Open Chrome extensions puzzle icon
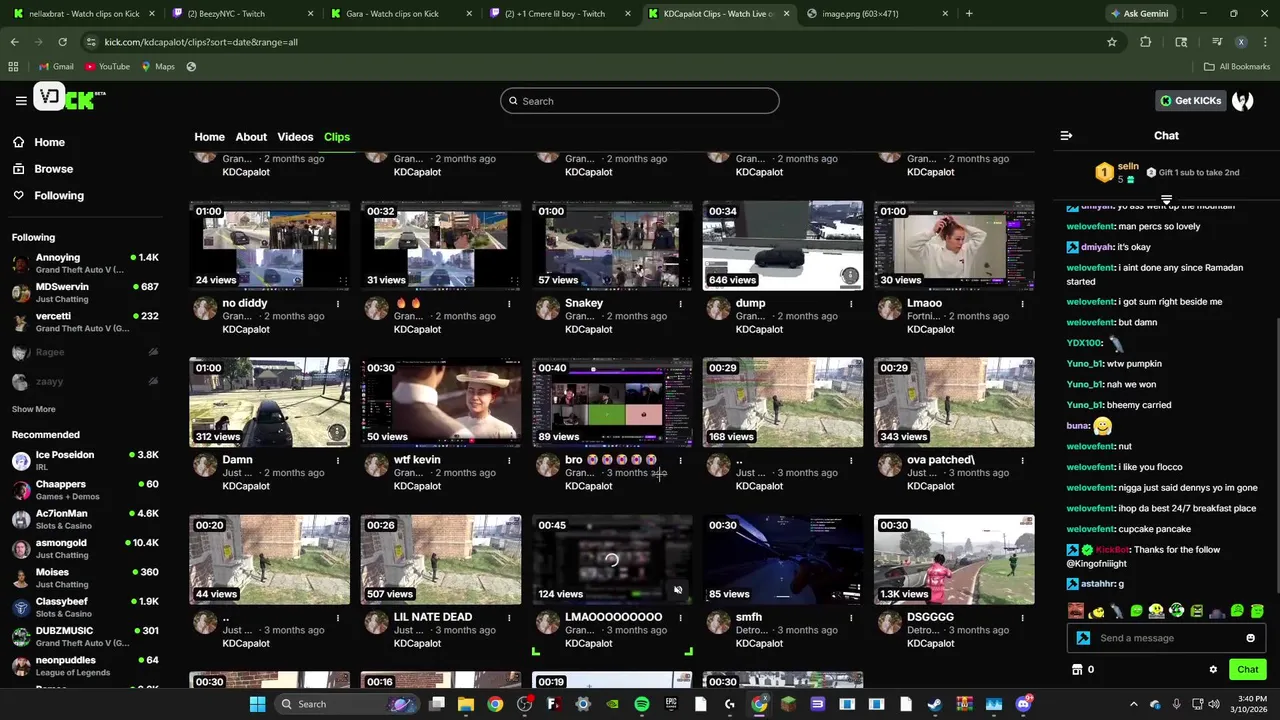This screenshot has width=1280, height=720. pos(1146,42)
